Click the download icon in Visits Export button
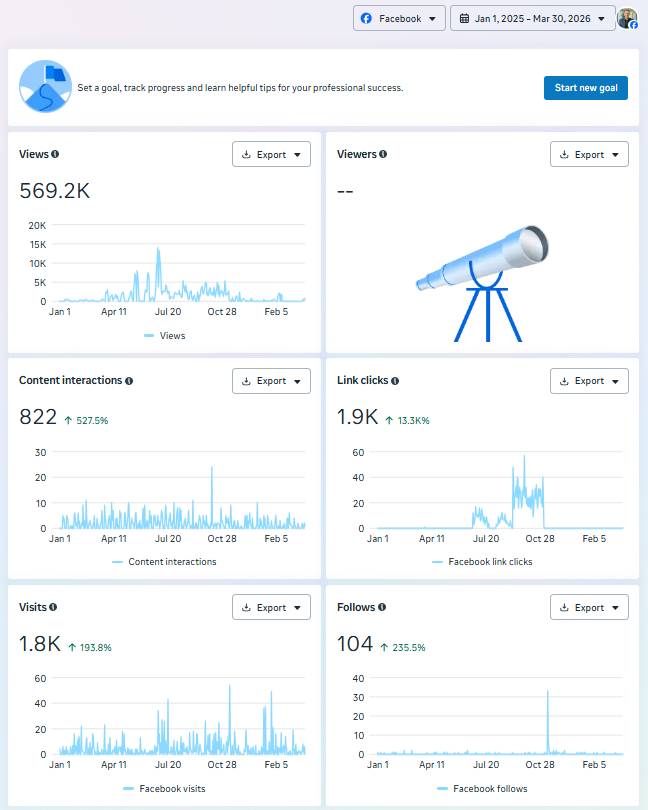Viewport: 648px width, 810px height. click(246, 607)
